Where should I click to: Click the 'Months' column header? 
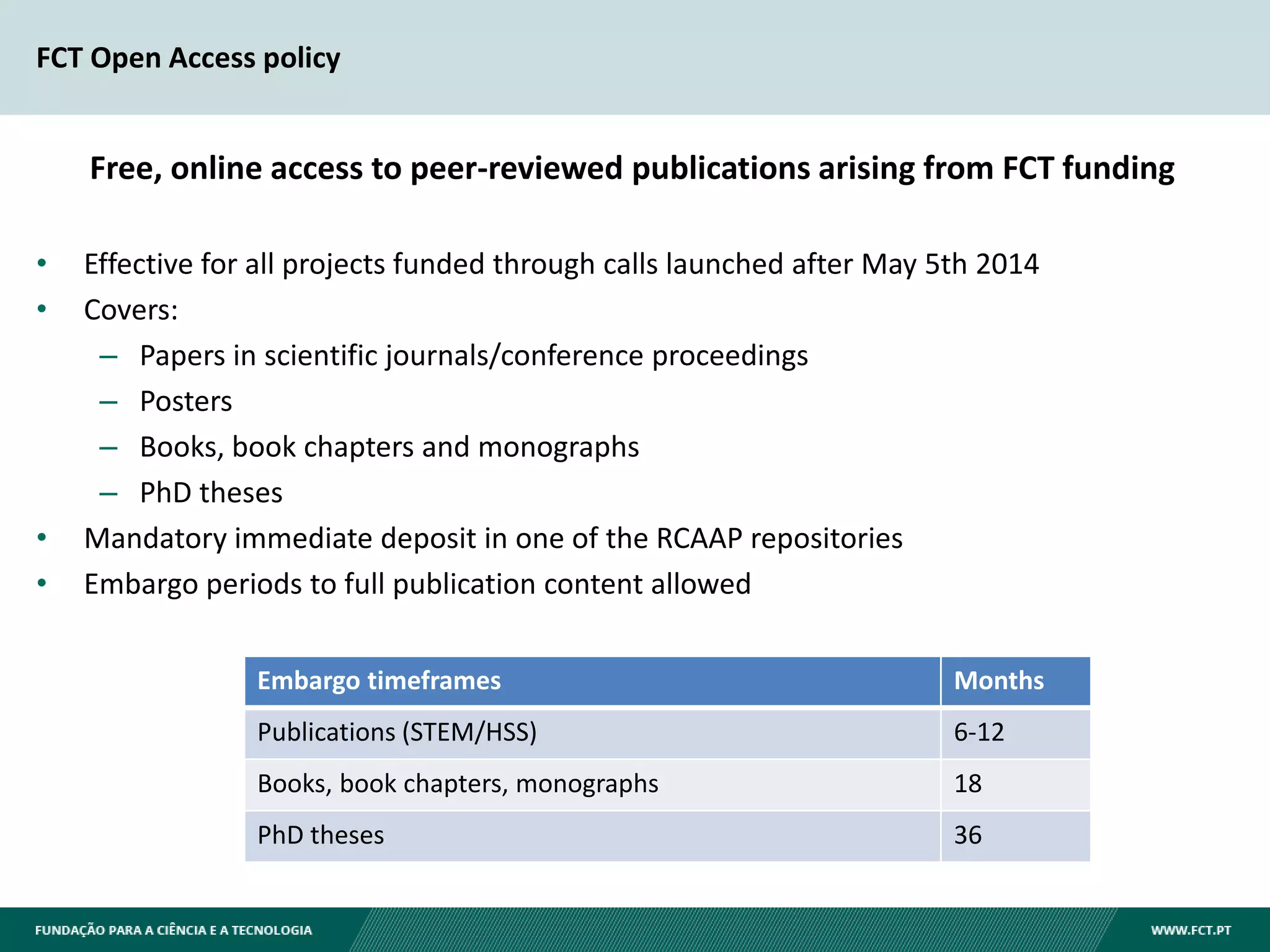1016,681
